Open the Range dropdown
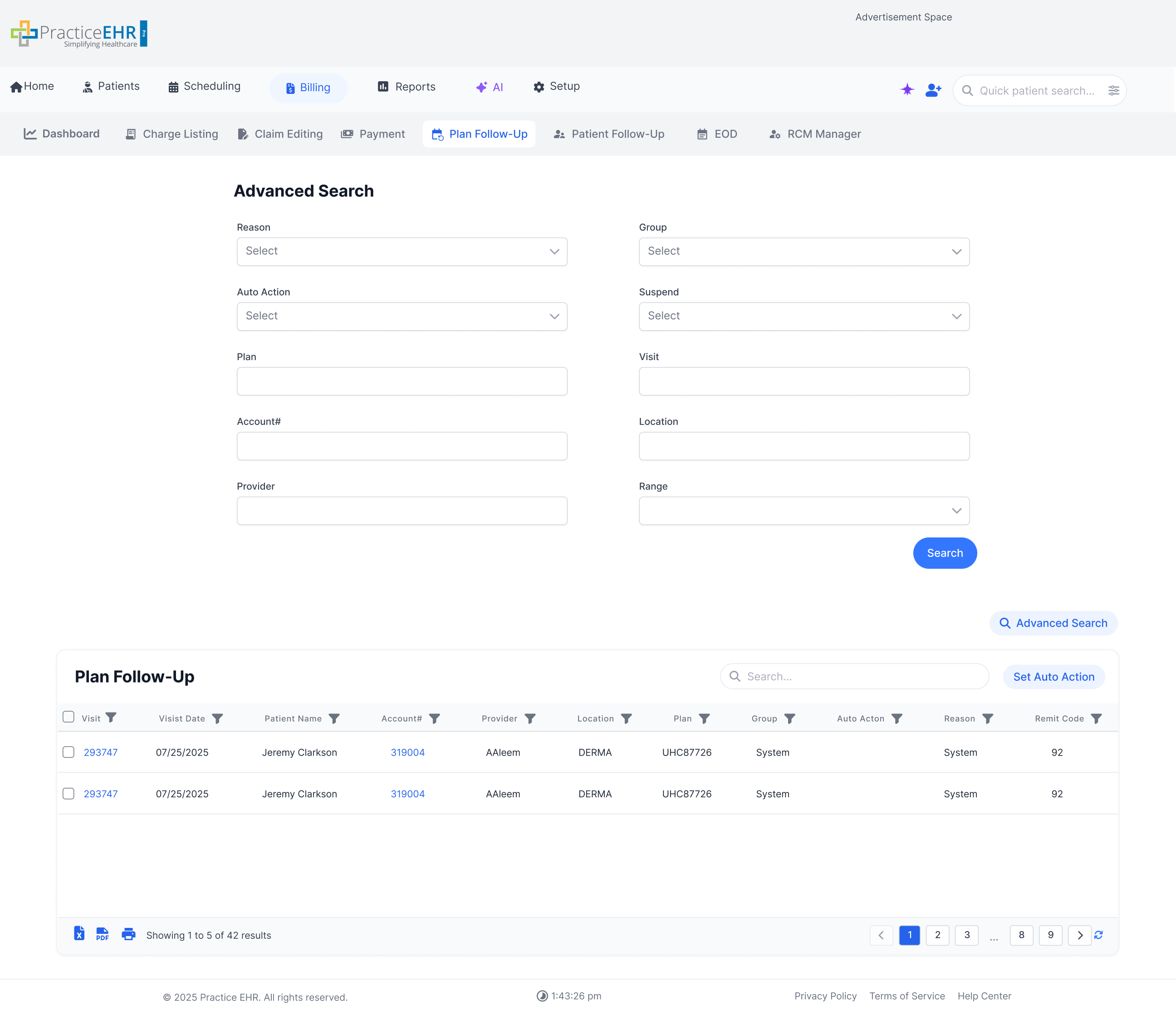This screenshot has height=1015, width=1176. [804, 511]
